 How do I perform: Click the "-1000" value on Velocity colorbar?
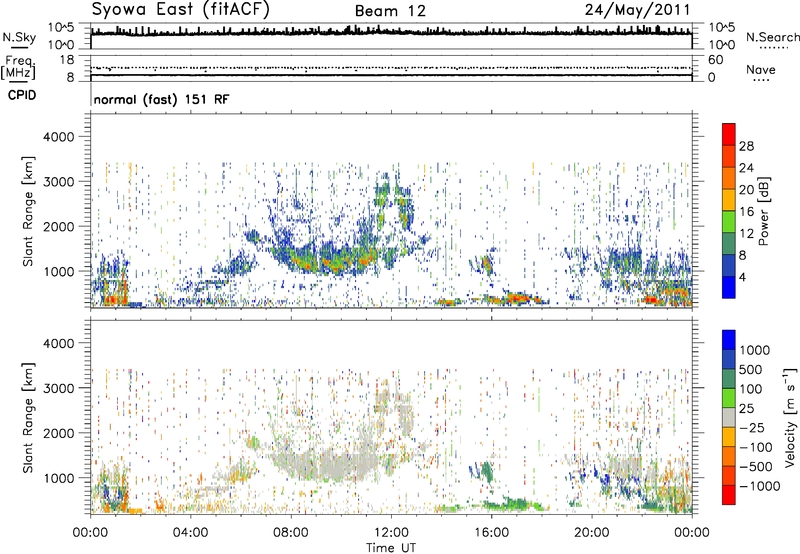[x=759, y=486]
